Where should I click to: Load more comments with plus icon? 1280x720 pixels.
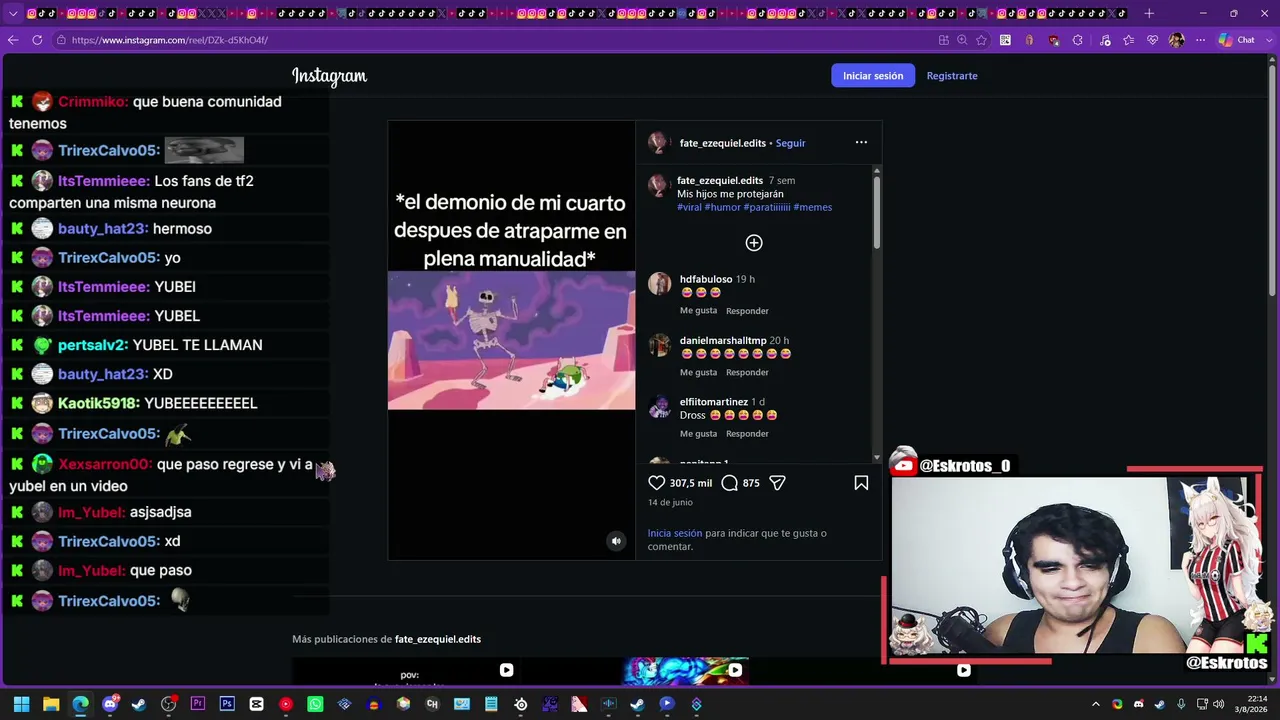pos(754,243)
